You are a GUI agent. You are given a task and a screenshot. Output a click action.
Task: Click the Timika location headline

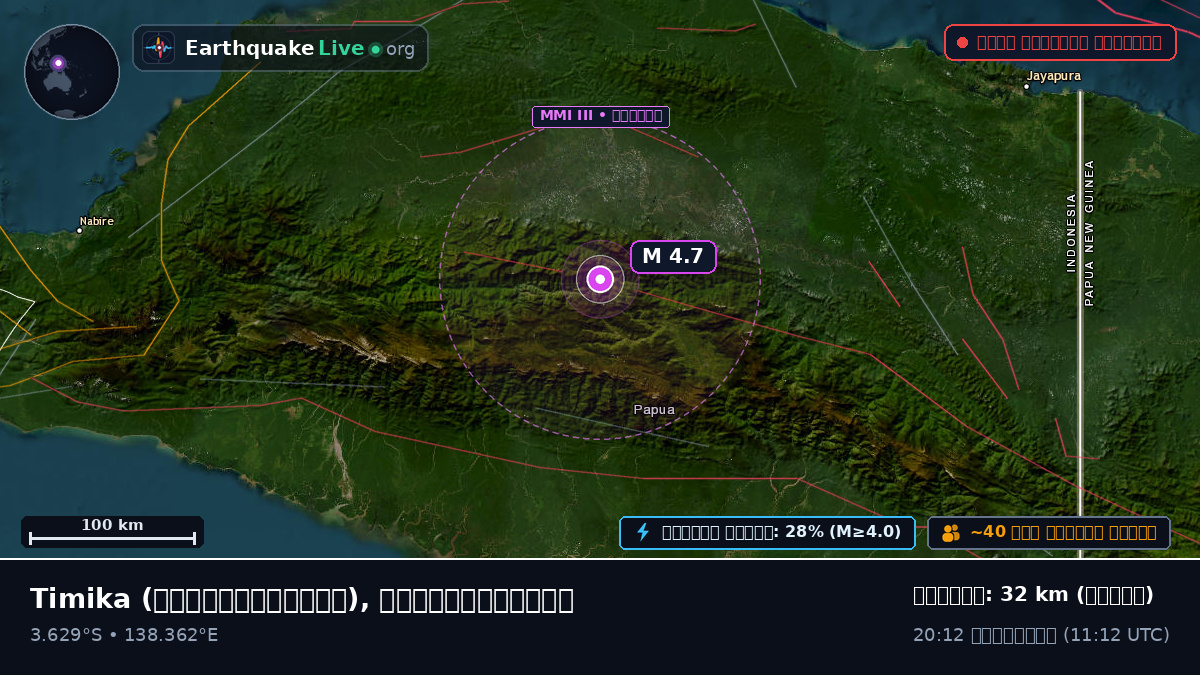(x=302, y=599)
